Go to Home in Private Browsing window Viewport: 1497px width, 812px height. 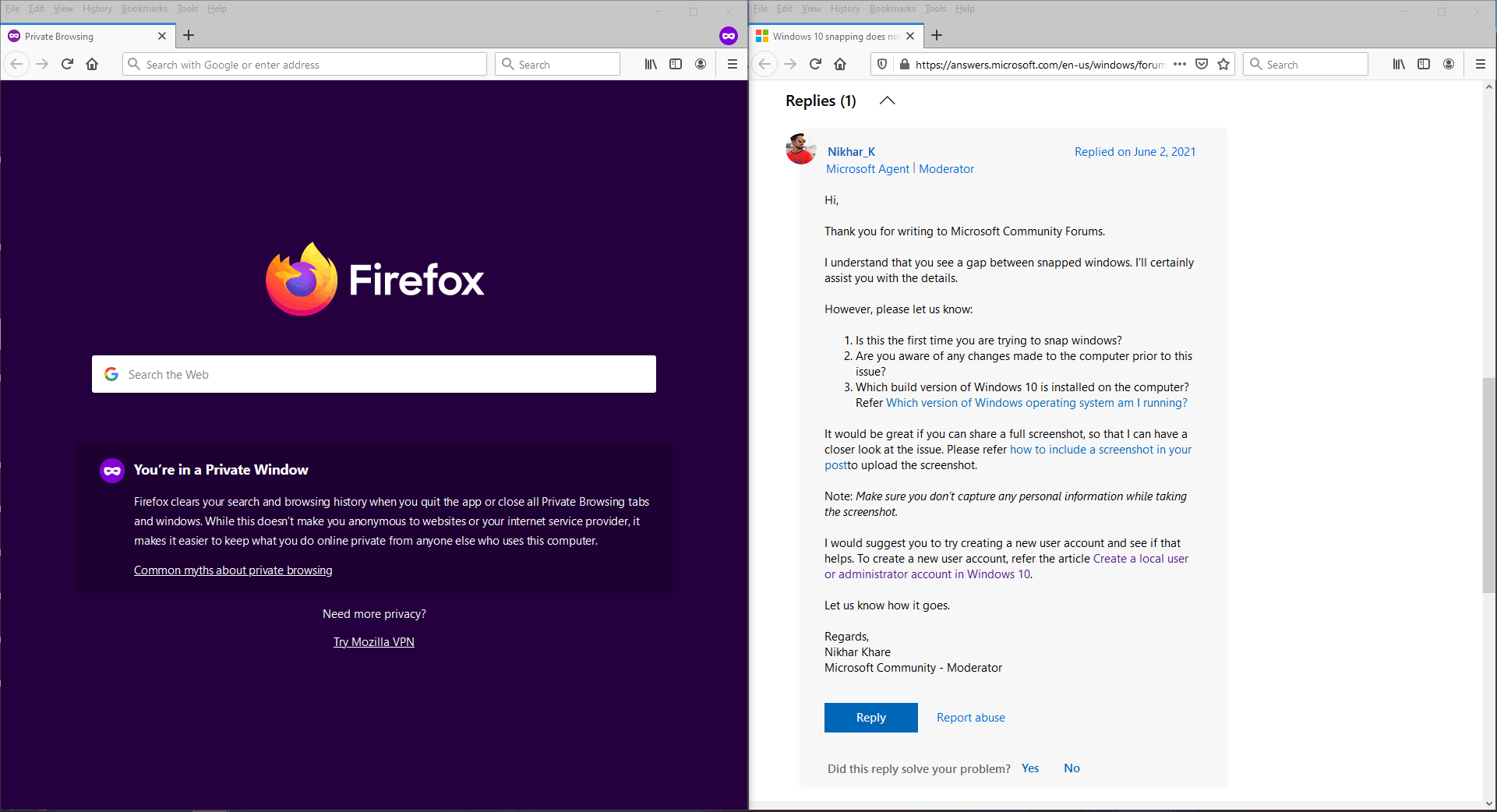[x=92, y=65]
